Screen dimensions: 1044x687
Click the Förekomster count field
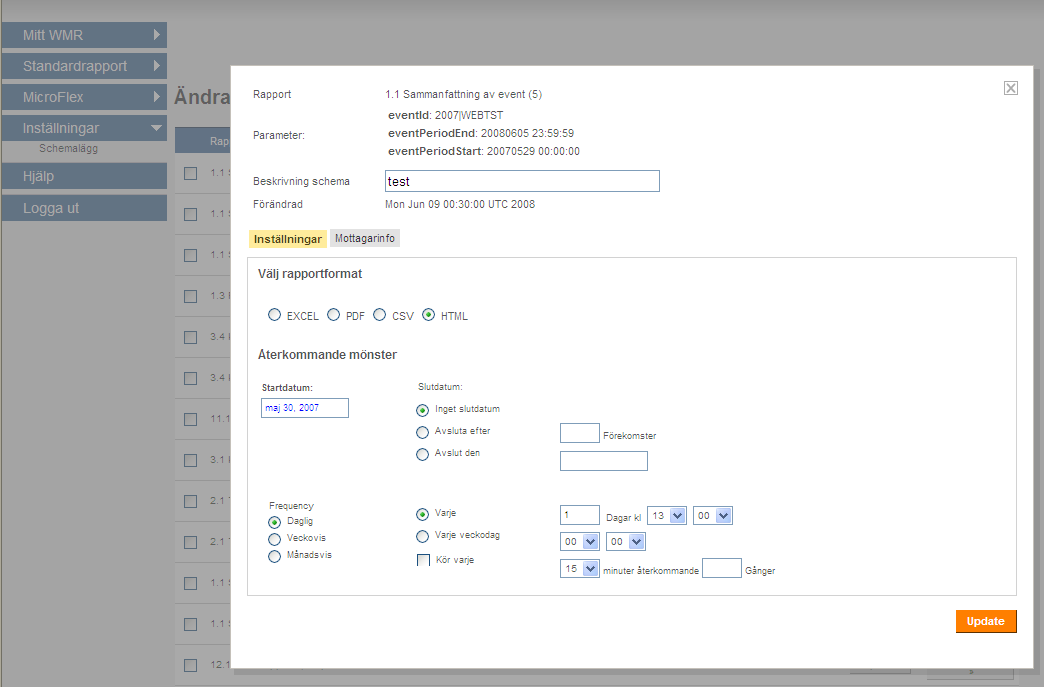pyautogui.click(x=580, y=433)
